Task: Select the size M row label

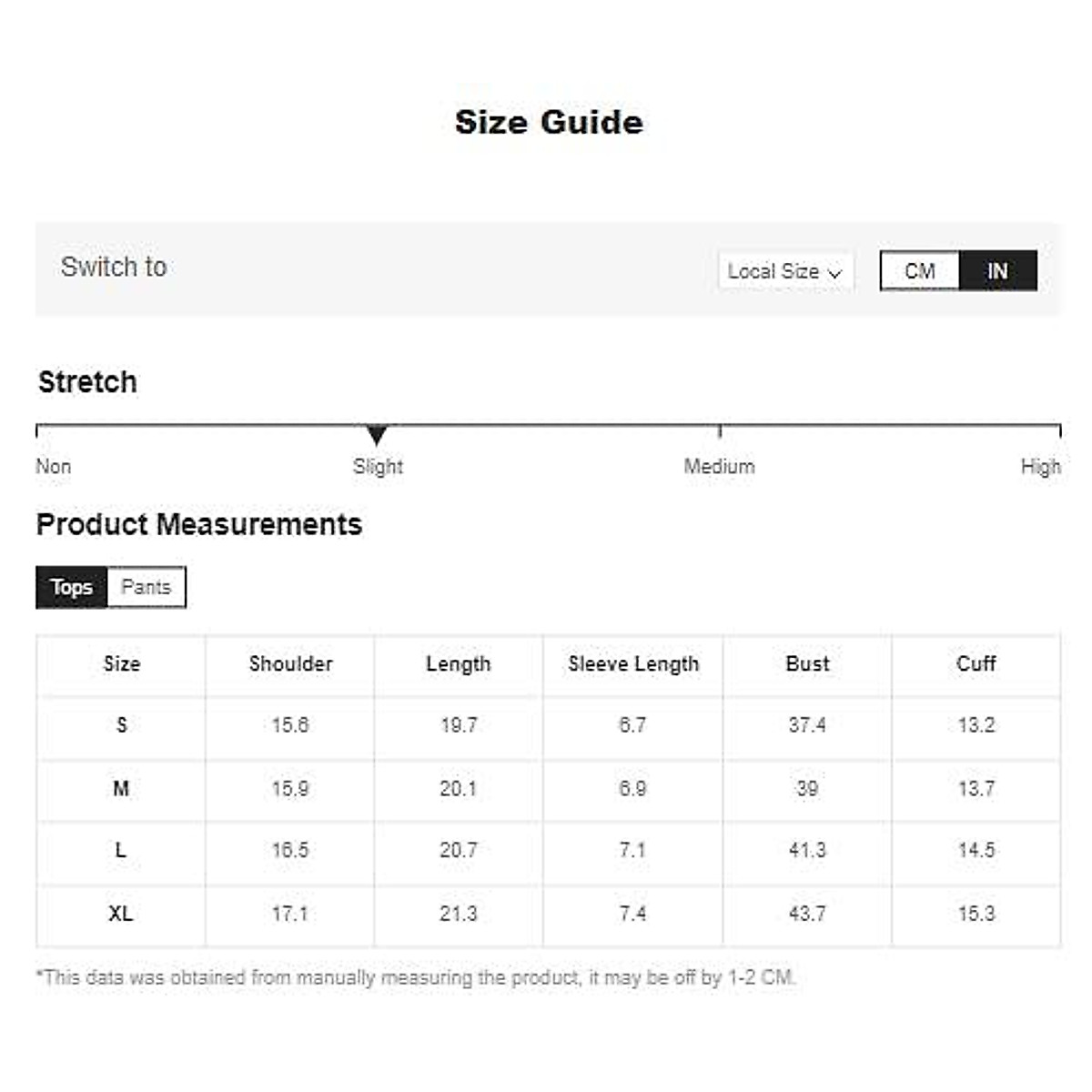Action: point(121,789)
